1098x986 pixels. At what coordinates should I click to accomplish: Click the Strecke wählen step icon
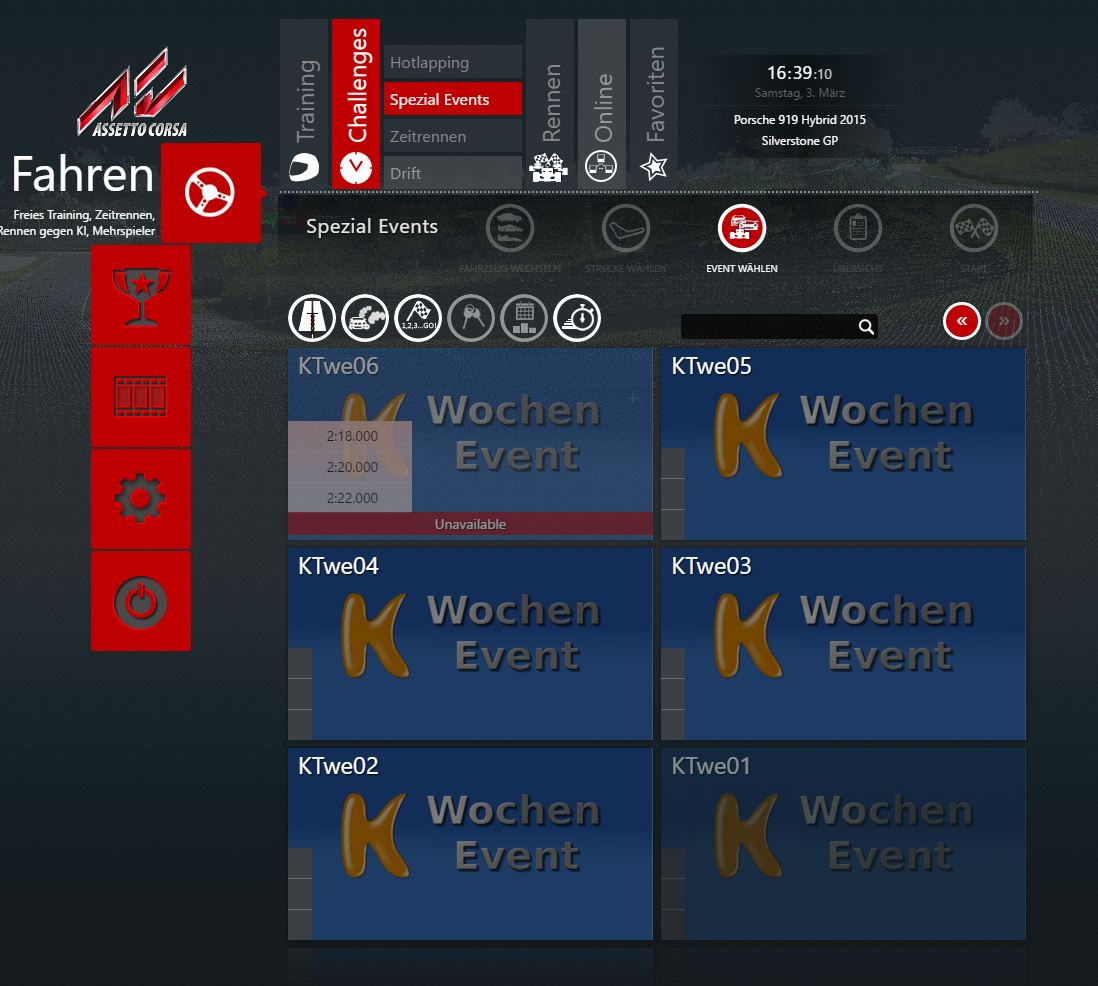pyautogui.click(x=626, y=228)
